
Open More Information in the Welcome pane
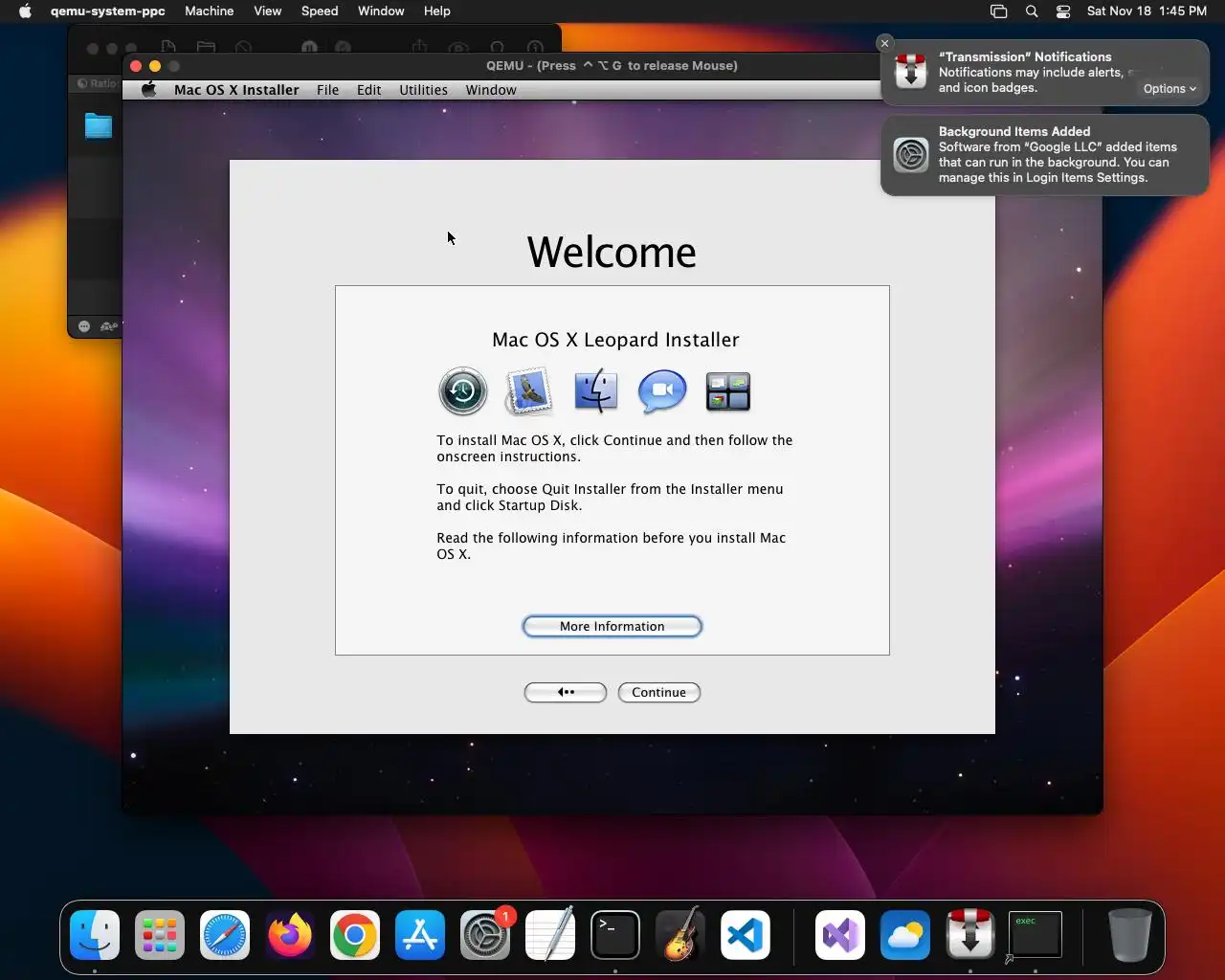point(612,626)
